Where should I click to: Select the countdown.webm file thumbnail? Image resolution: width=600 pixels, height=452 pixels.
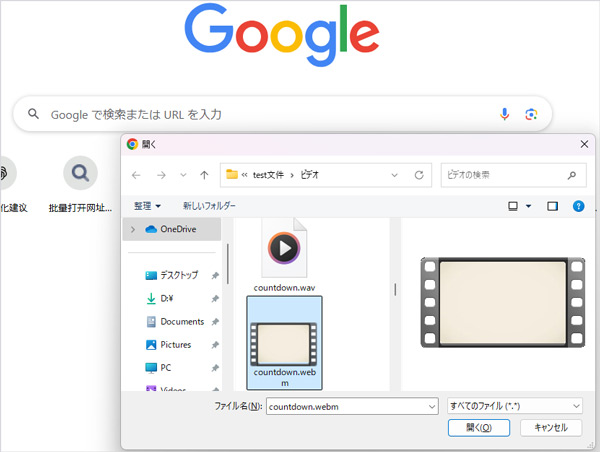[284, 344]
